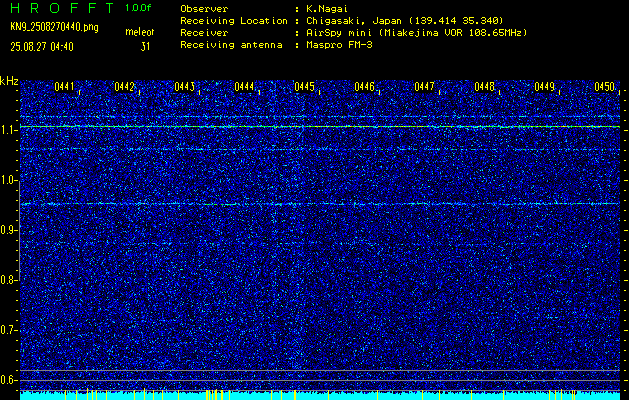
Task: Click the kHz axis unit label
Action: (x=9, y=81)
